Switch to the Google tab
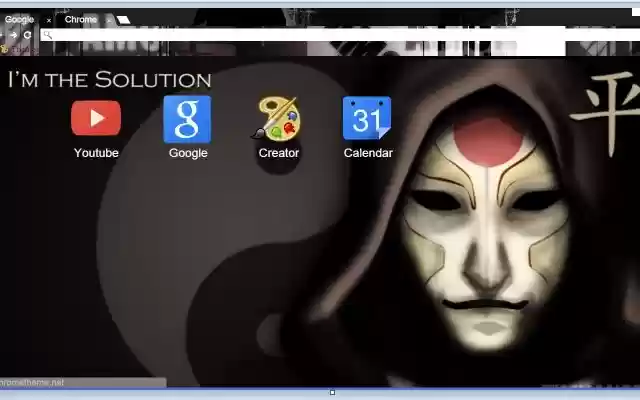 click(x=20, y=19)
